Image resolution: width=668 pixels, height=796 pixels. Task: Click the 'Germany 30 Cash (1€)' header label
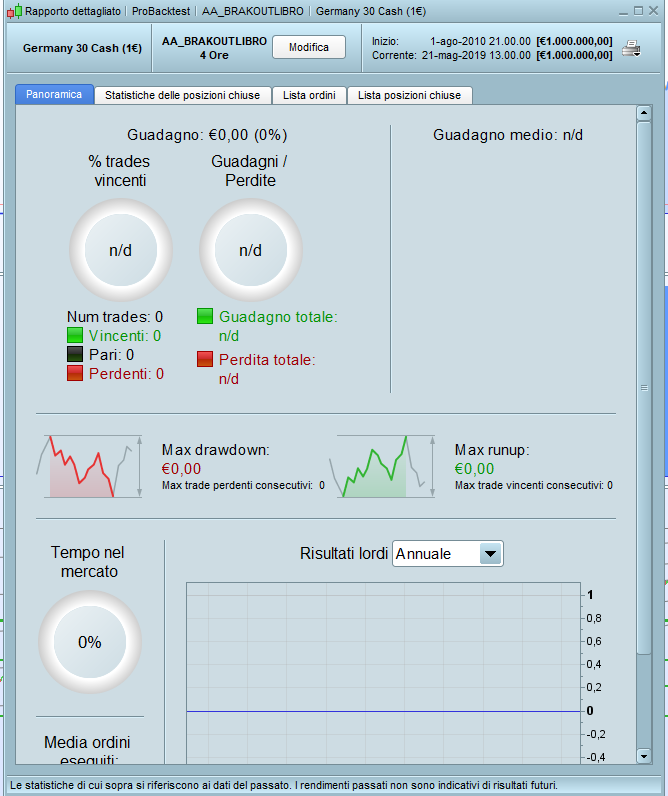[82, 48]
